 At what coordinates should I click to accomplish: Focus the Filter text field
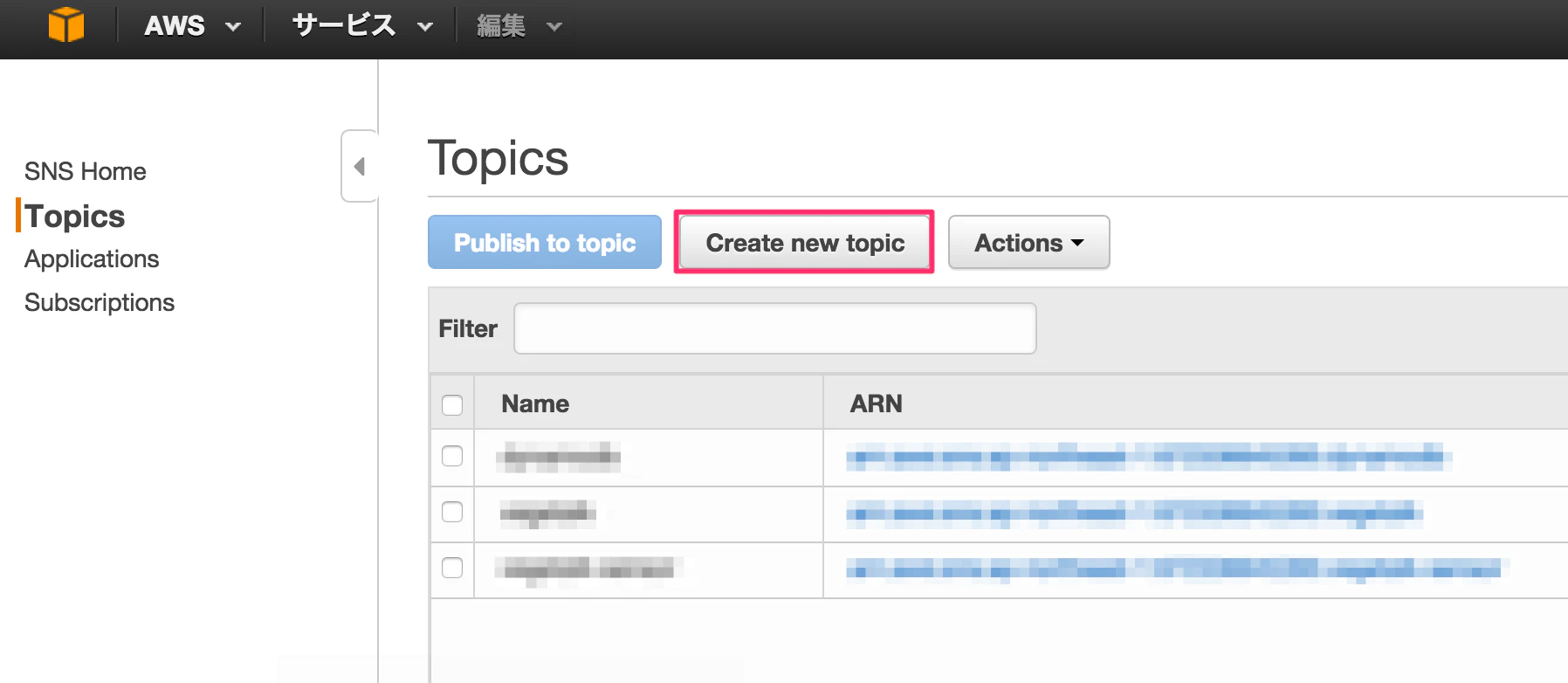point(775,328)
